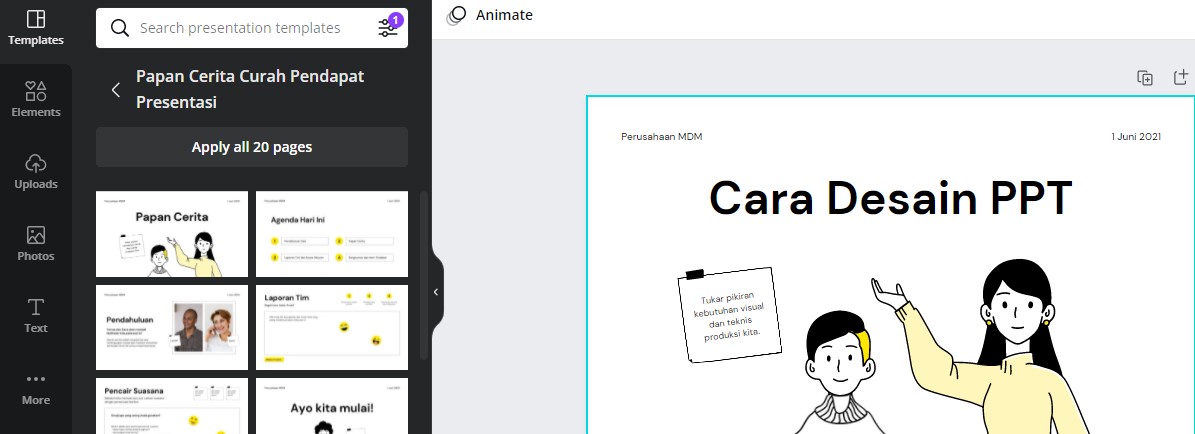Click the Animate button
Screen dimensions: 1195x434
pos(490,15)
